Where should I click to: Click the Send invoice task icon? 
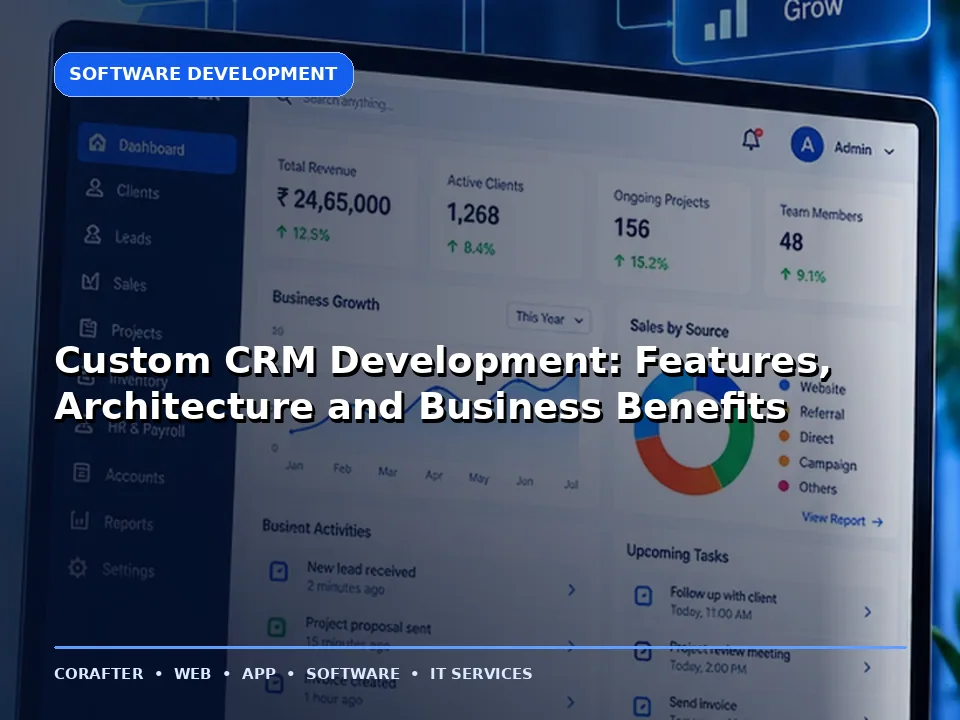(642, 706)
